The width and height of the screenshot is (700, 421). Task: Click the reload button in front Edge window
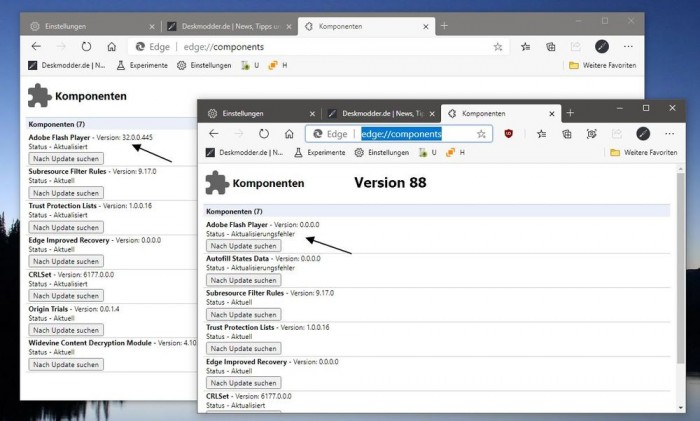click(263, 133)
